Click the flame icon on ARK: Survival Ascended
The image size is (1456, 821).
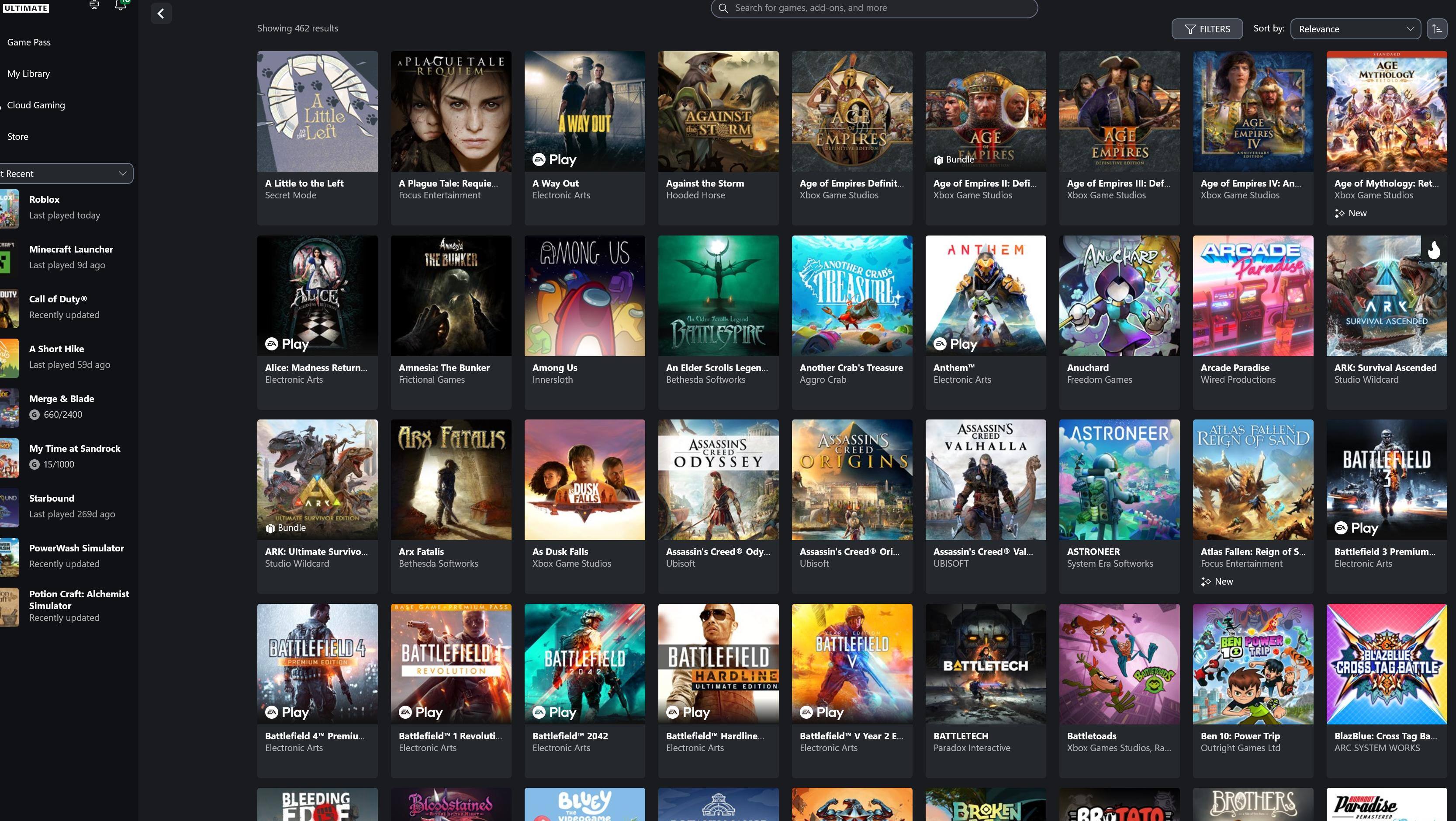pyautogui.click(x=1434, y=249)
